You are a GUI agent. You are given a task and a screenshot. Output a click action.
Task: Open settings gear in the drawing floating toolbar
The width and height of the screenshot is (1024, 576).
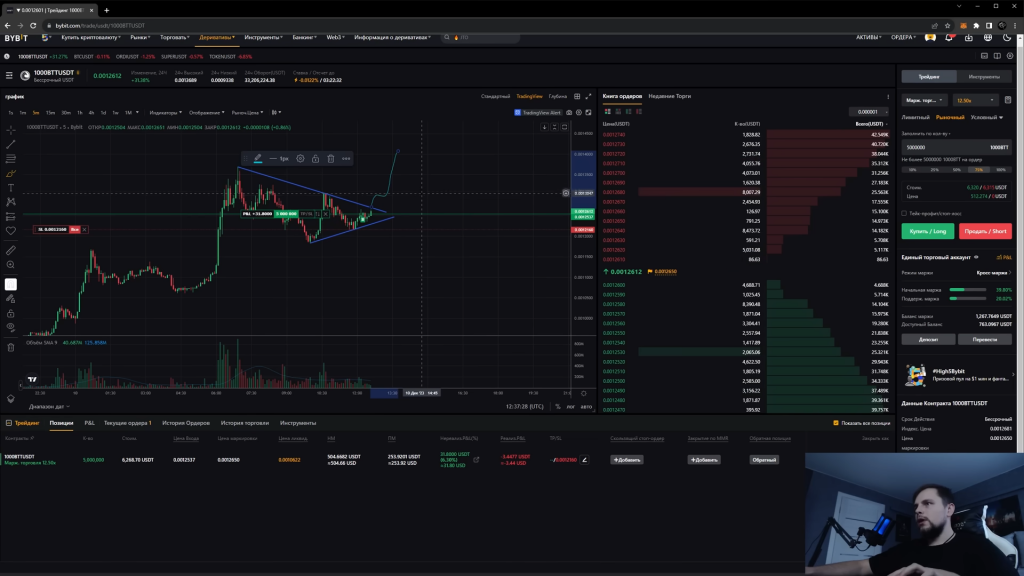pyautogui.click(x=300, y=158)
